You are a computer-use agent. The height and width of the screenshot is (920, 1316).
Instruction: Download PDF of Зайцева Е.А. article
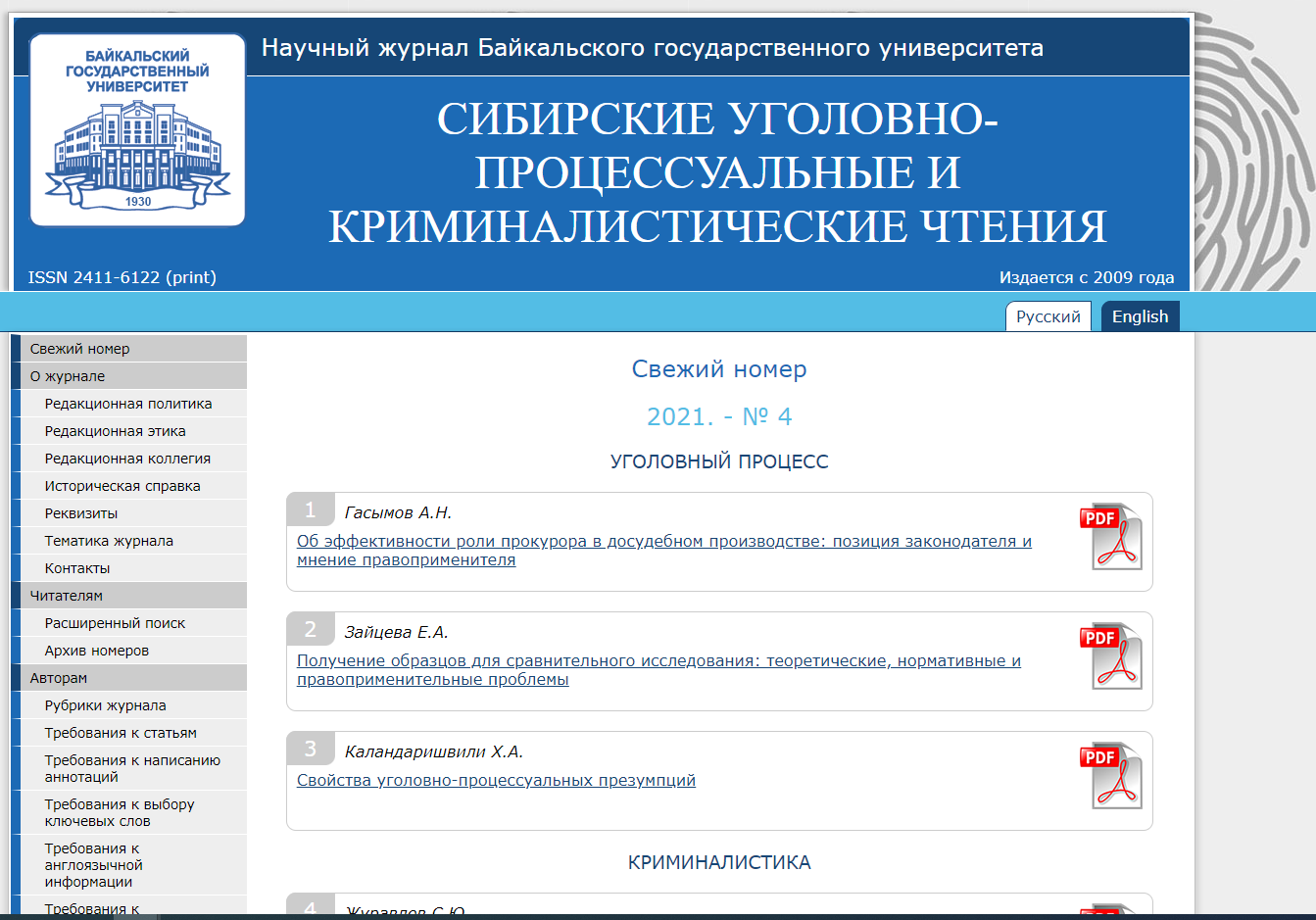click(x=1111, y=655)
